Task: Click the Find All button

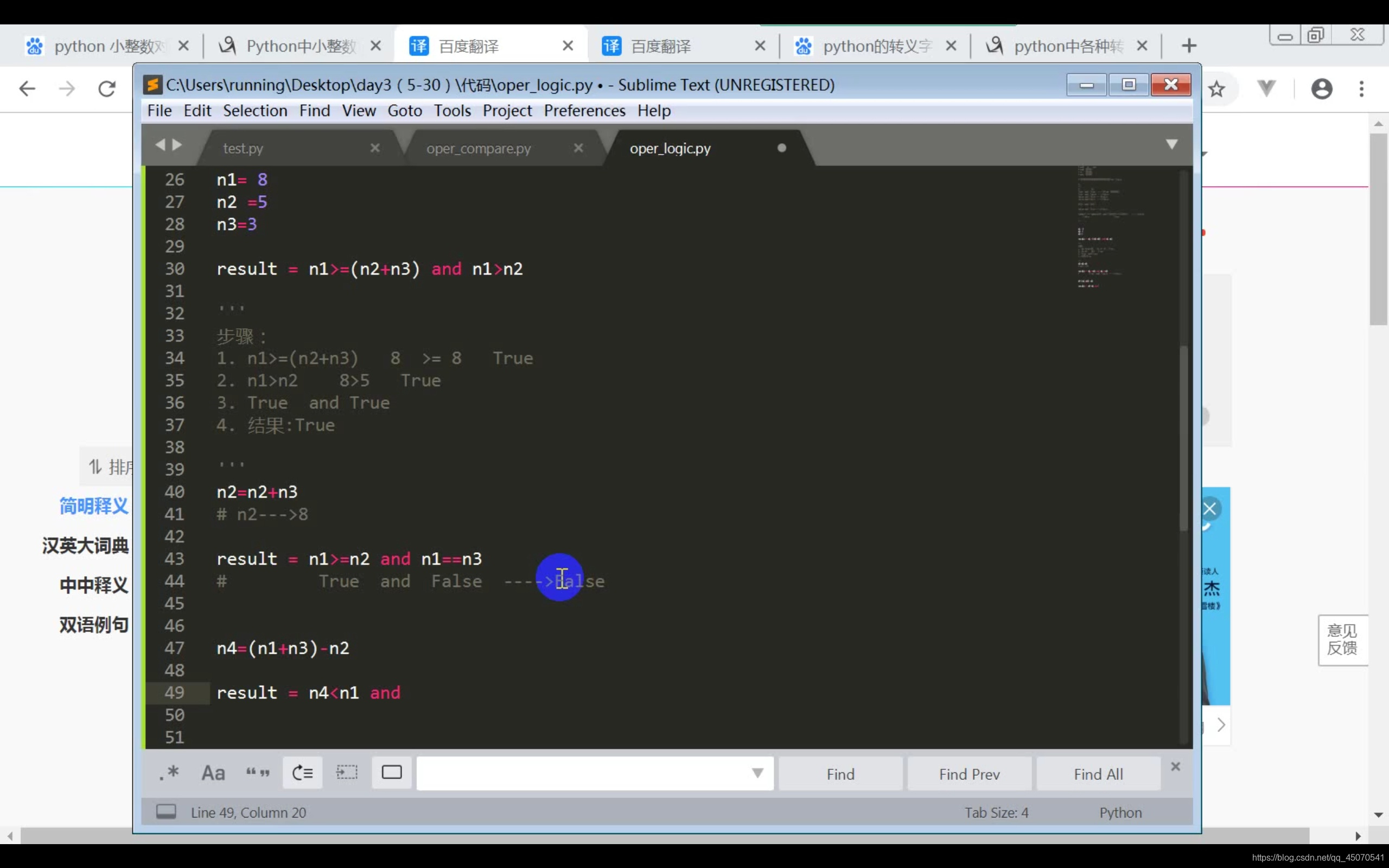Action: [x=1098, y=774]
